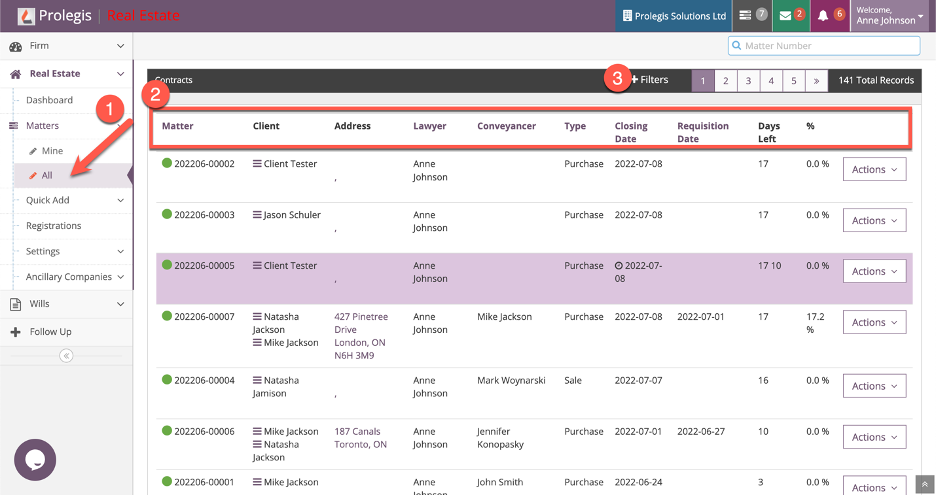The height and width of the screenshot is (496, 936).
Task: Click the sidebar collapse arrows icon
Action: coord(66,356)
